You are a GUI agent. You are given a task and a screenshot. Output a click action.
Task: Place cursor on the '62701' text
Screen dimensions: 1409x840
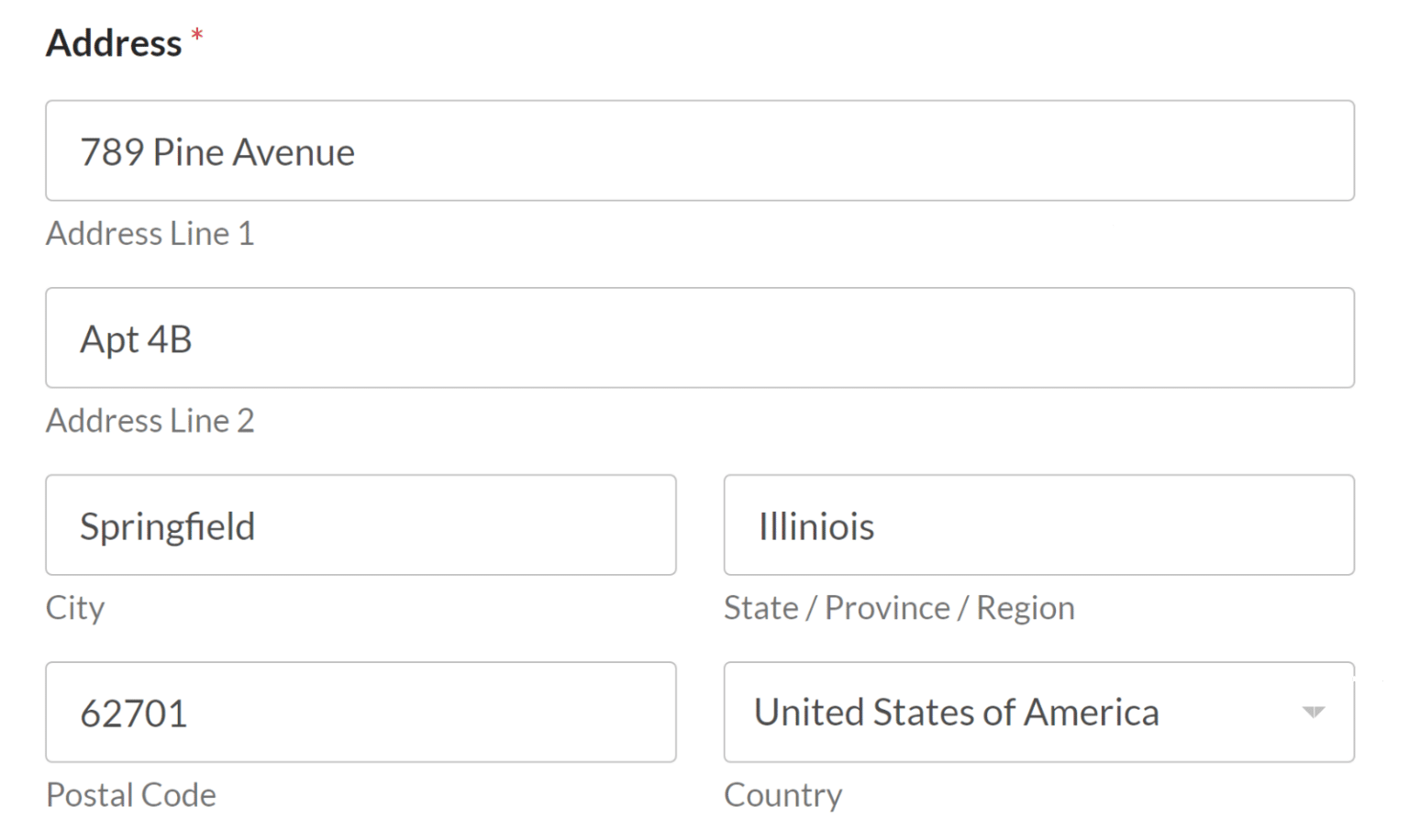point(134,713)
